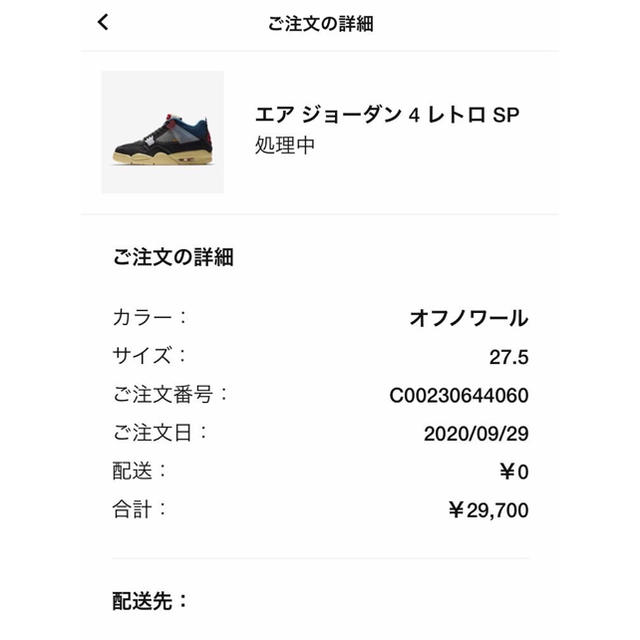Select the ご注文の詳細 section heading

(x=173, y=257)
